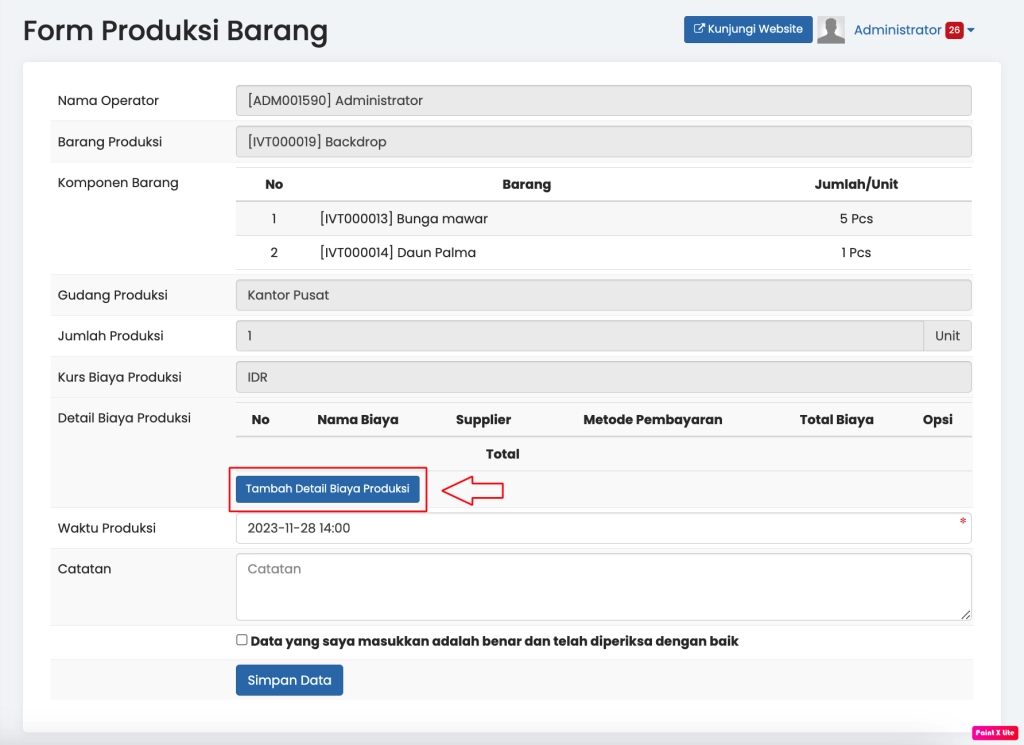The width and height of the screenshot is (1024, 745).
Task: Click the Administrator username link
Action: [x=897, y=30]
